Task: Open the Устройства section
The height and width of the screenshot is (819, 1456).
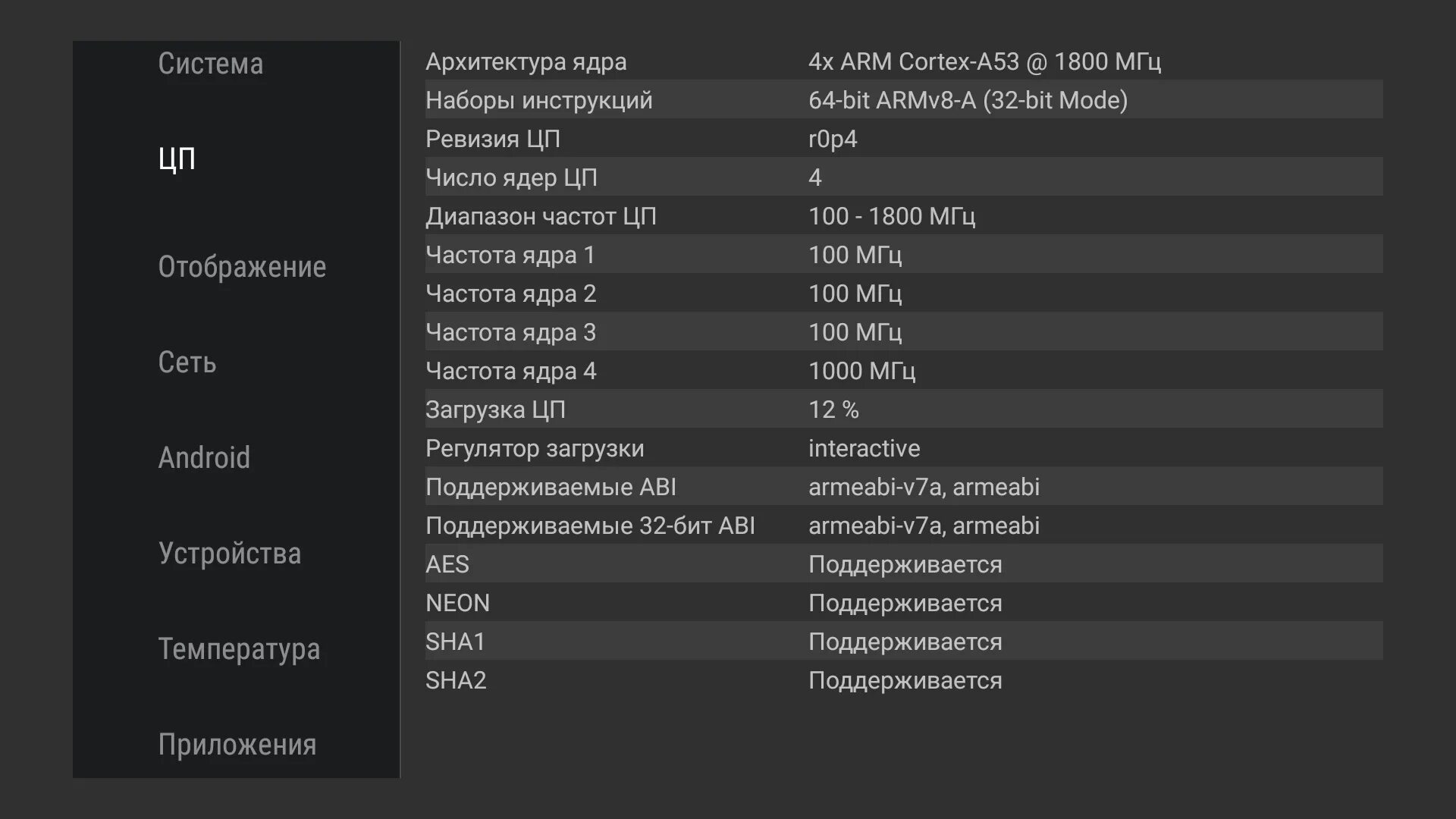Action: [x=230, y=554]
